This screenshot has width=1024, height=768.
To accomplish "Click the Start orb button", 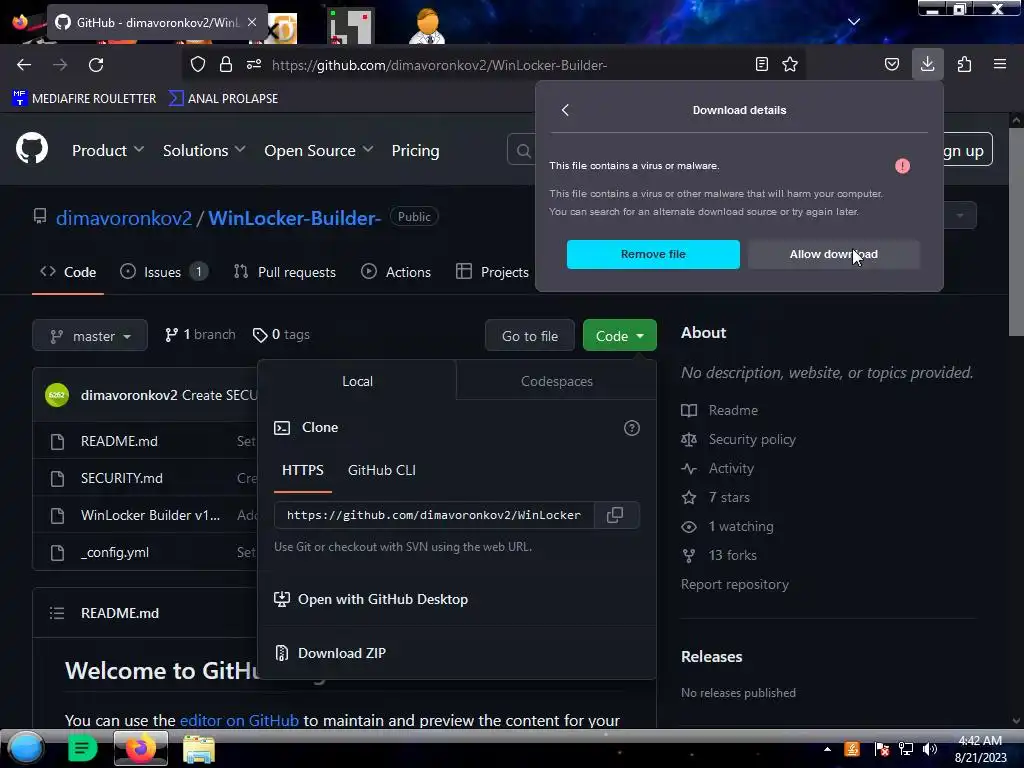I will [26, 748].
